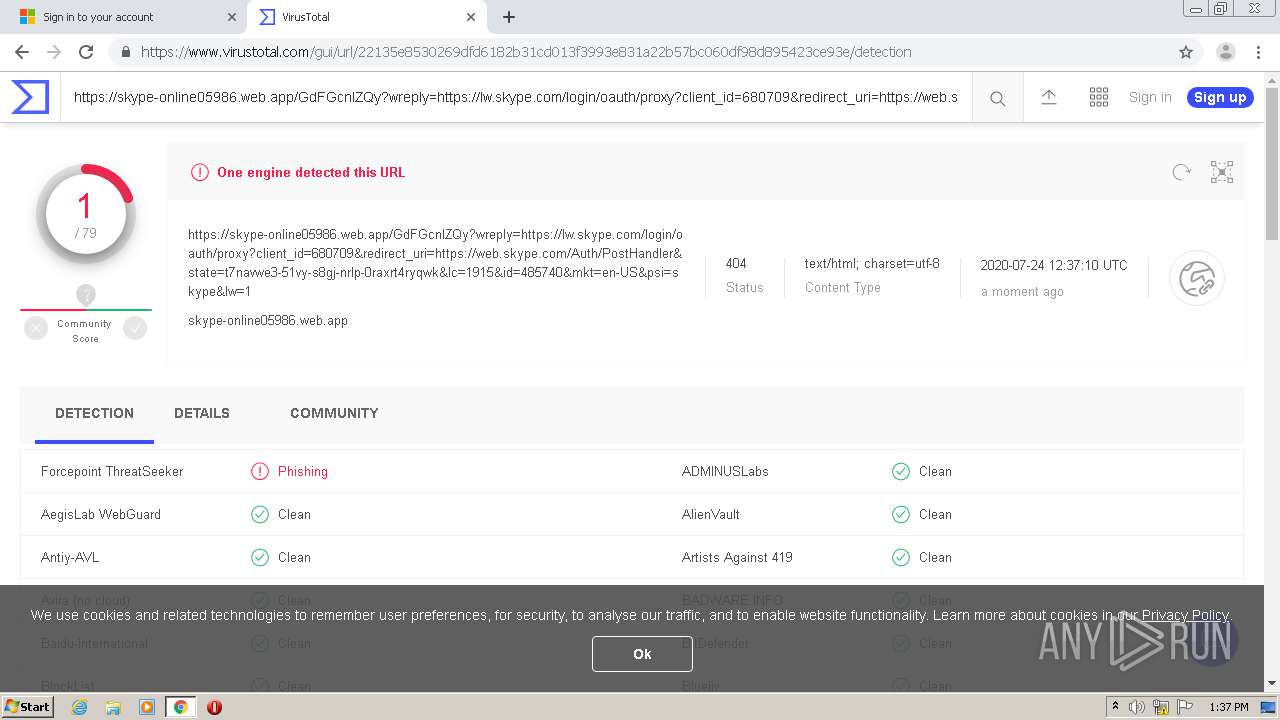Click the VirusTotal URL search field
Image resolution: width=1280 pixels, height=720 pixels.
515,97
